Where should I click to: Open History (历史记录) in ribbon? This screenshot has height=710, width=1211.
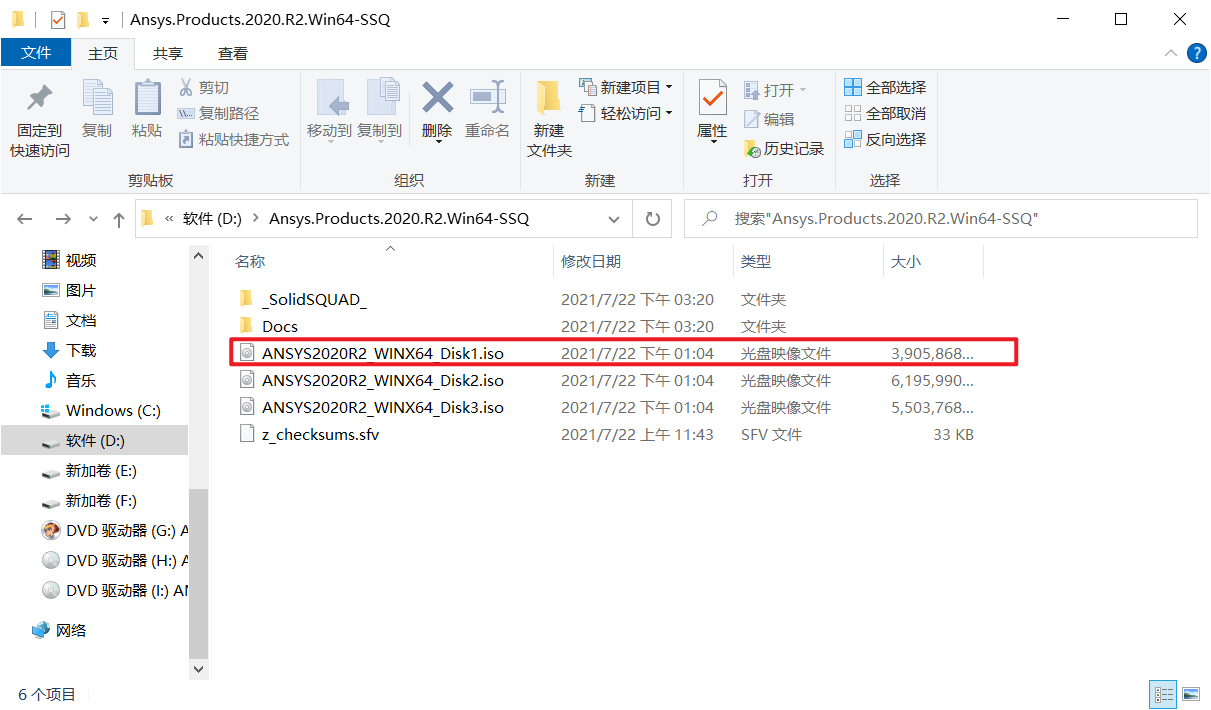[784, 148]
